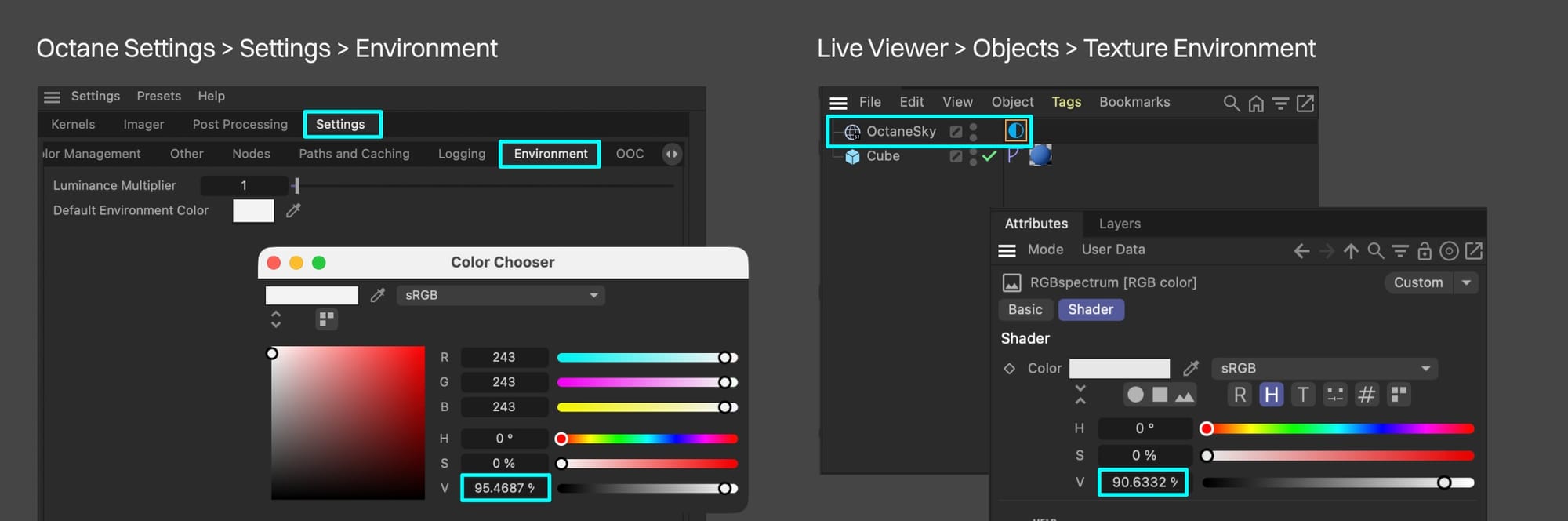This screenshot has height=521, width=1568.
Task: Click the Object Manager home icon
Action: point(1256,103)
